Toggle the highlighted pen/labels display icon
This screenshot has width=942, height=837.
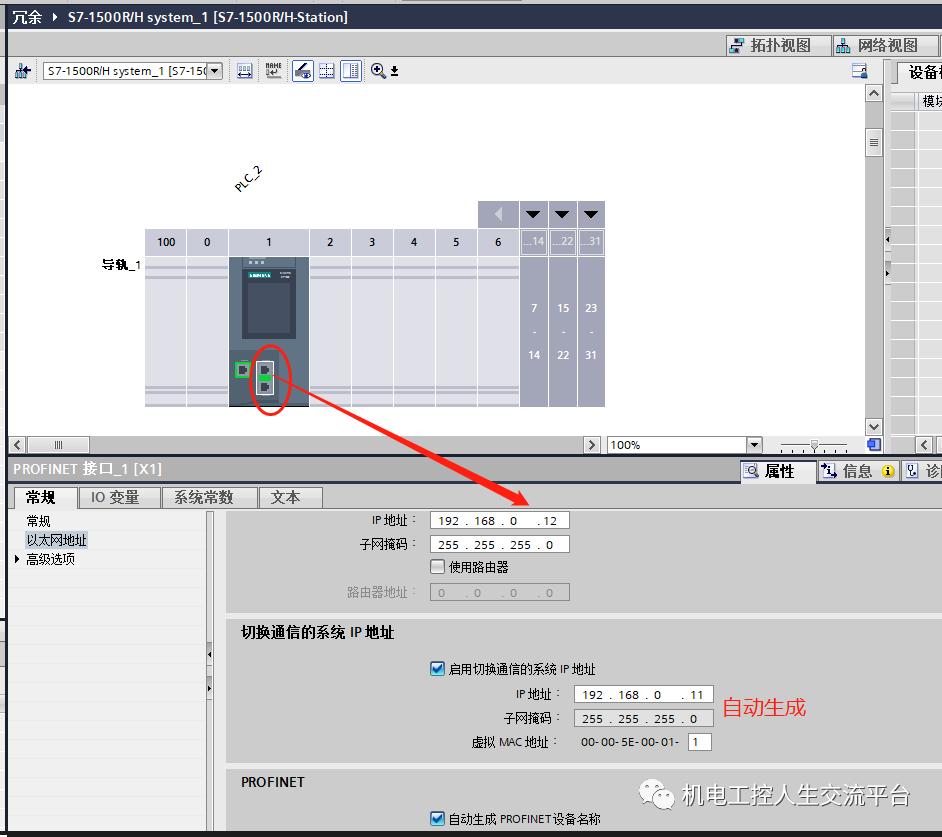pyautogui.click(x=301, y=71)
